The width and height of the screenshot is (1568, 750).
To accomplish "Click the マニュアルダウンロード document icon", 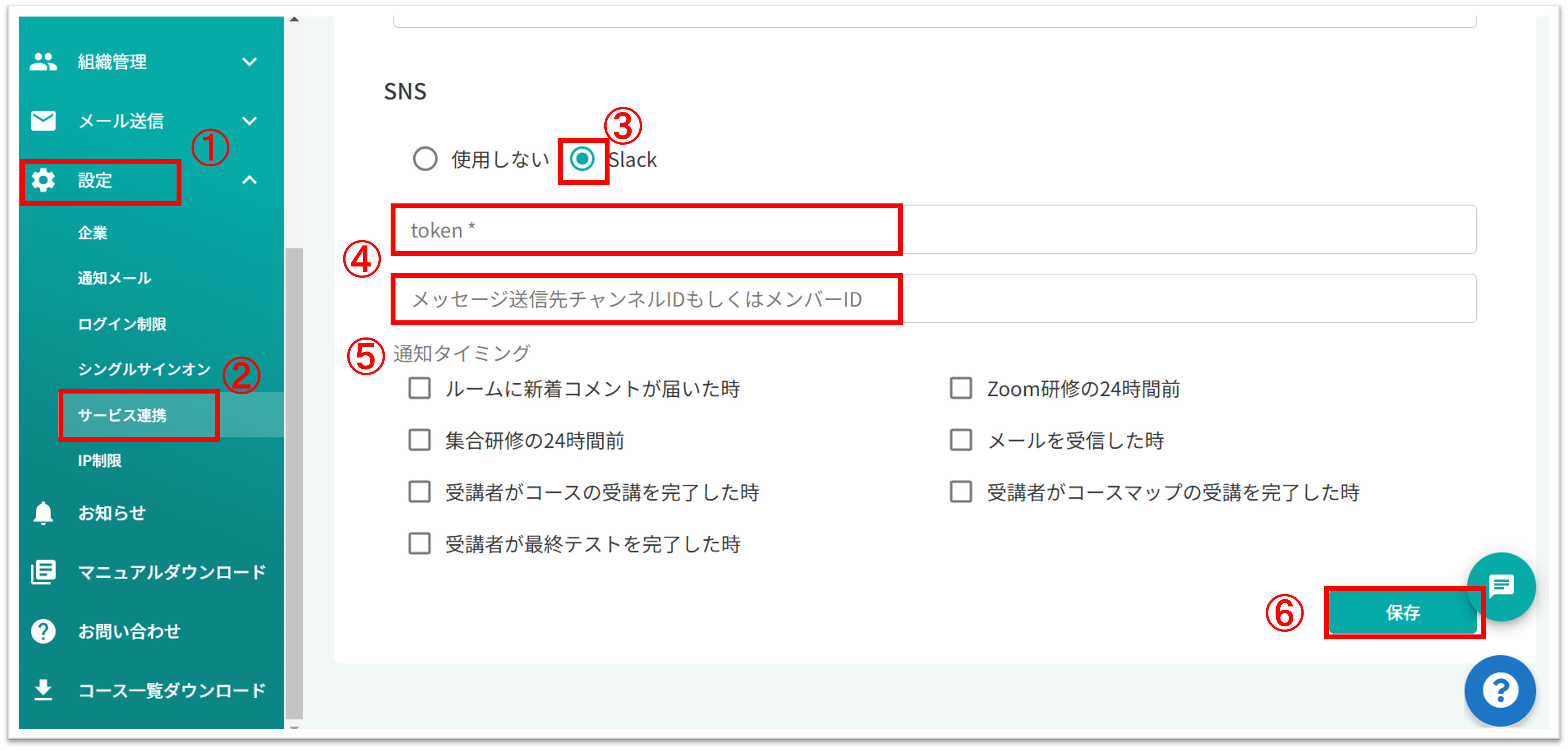I will coord(43,572).
